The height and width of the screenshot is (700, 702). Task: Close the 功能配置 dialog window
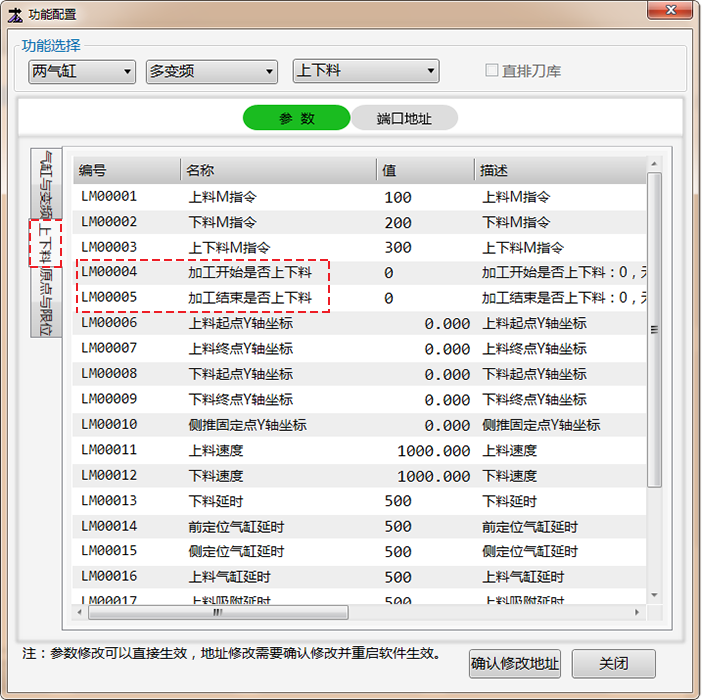[x=670, y=10]
